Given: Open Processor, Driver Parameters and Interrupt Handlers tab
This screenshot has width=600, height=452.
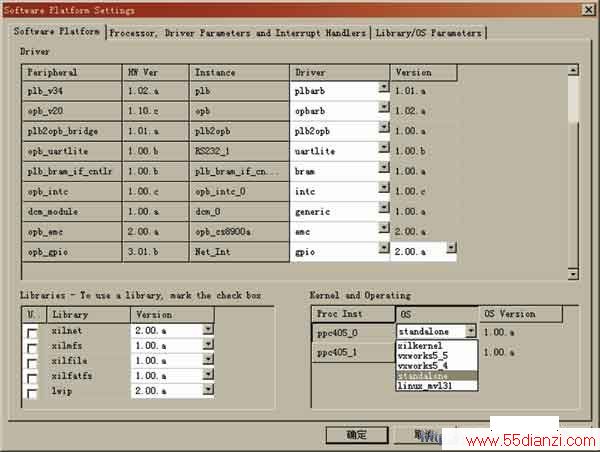Looking at the screenshot, I should (238, 33).
